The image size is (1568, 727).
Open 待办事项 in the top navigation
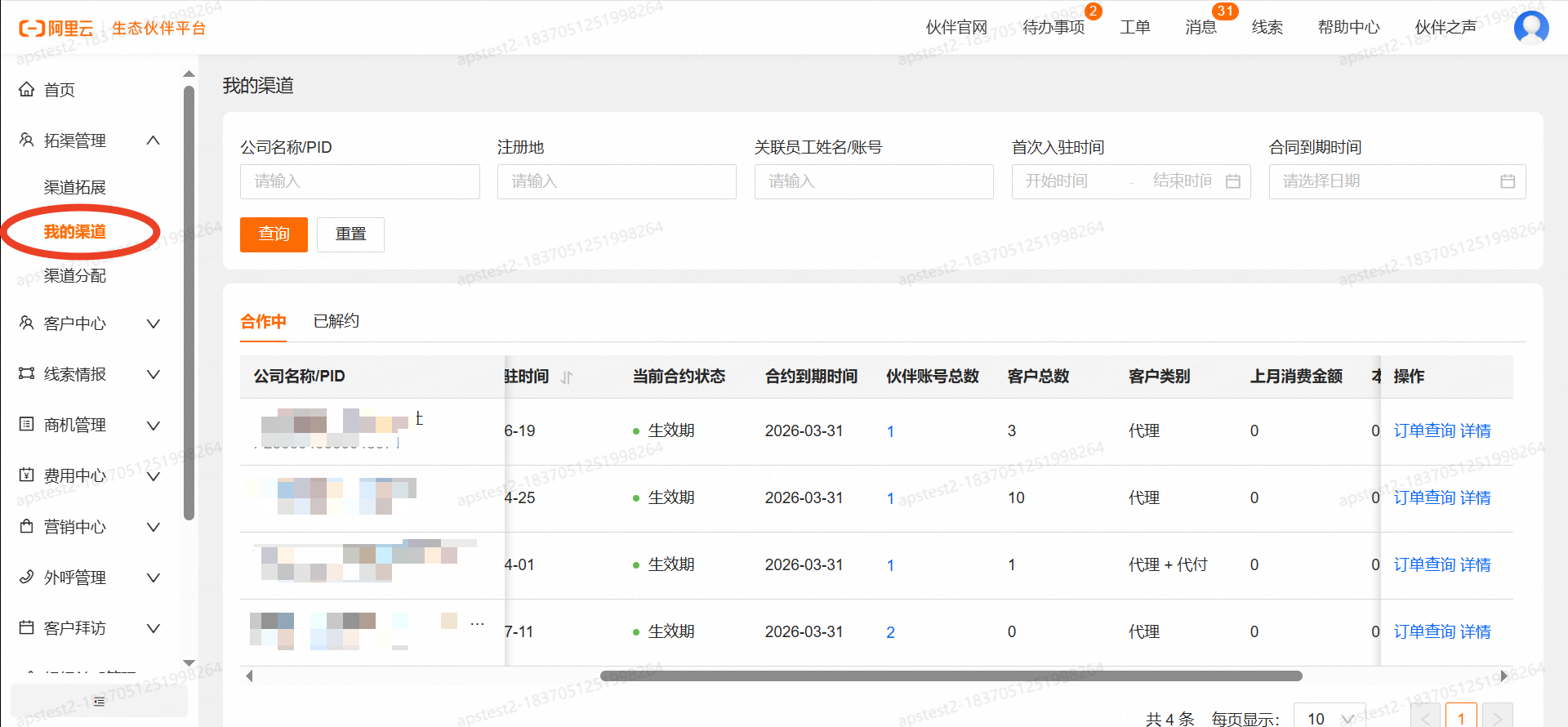(1053, 28)
